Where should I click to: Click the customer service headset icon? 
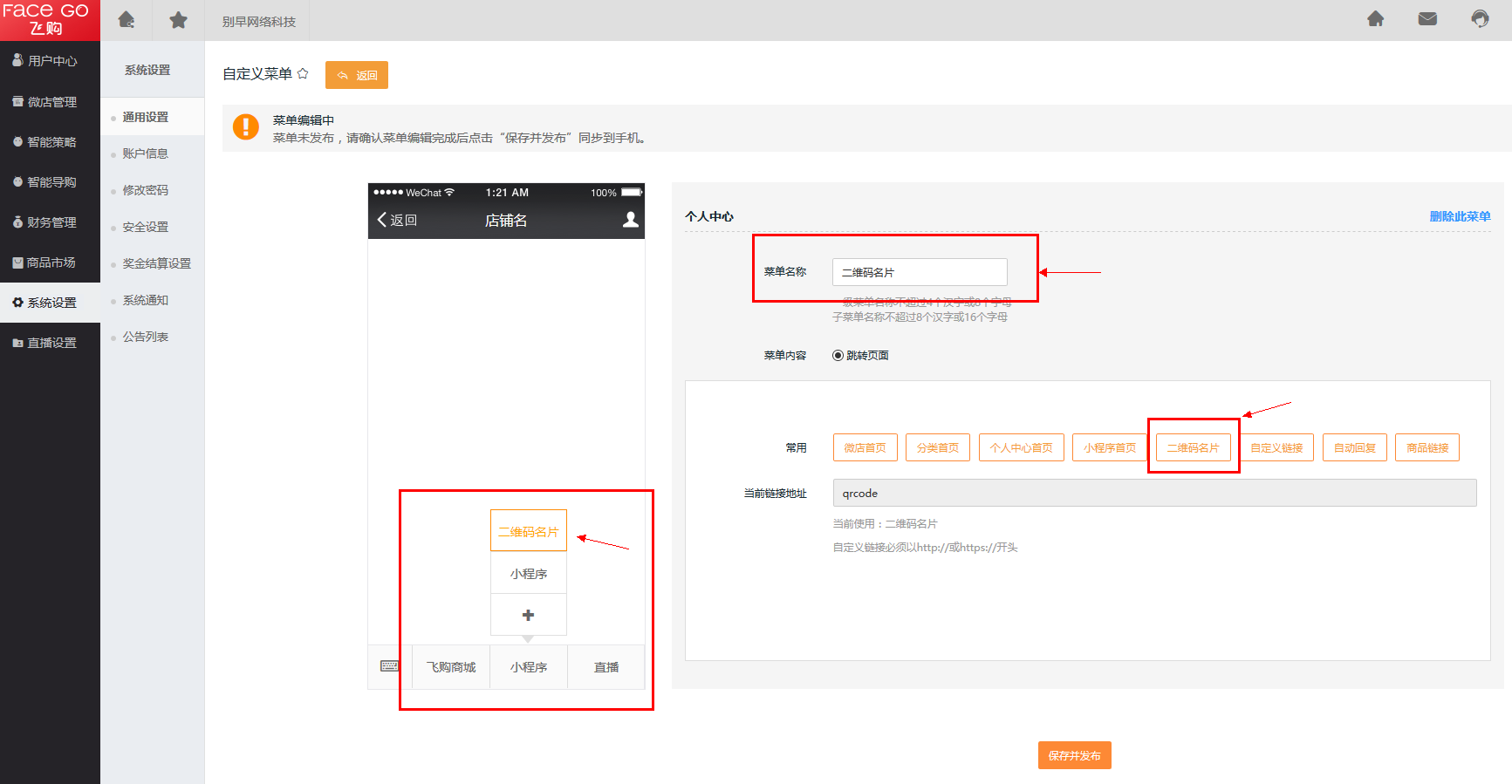[x=1480, y=19]
